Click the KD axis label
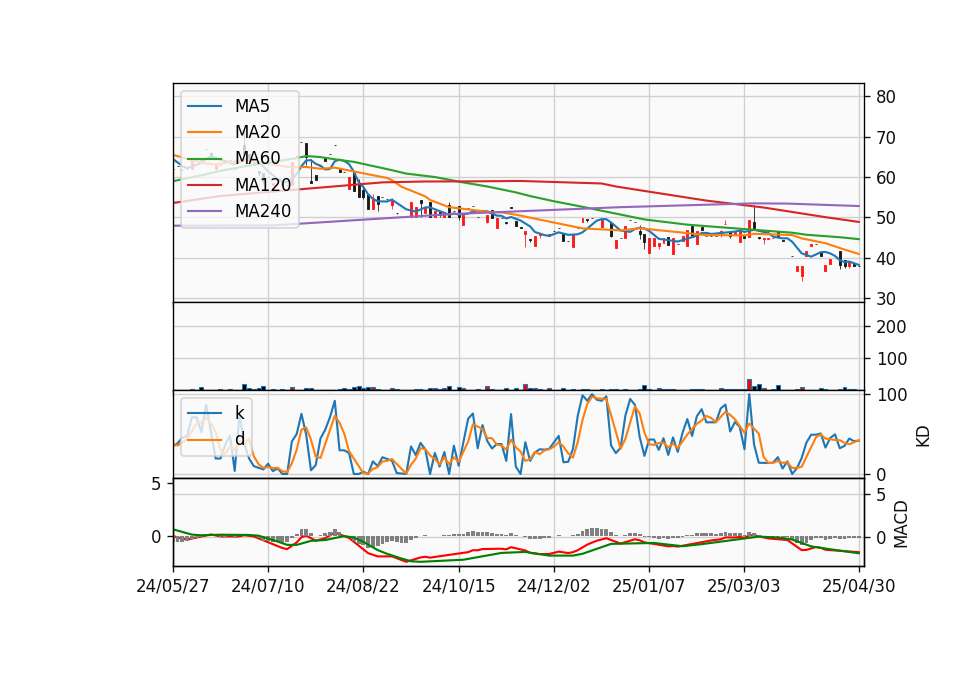The height and width of the screenshot is (690, 960). pos(923,437)
